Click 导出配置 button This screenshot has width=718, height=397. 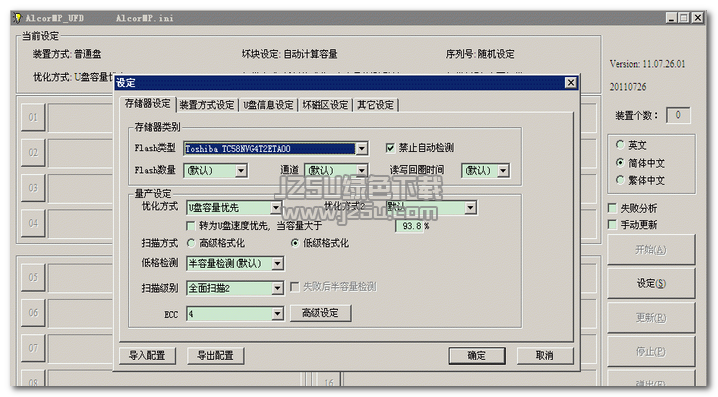(215, 355)
